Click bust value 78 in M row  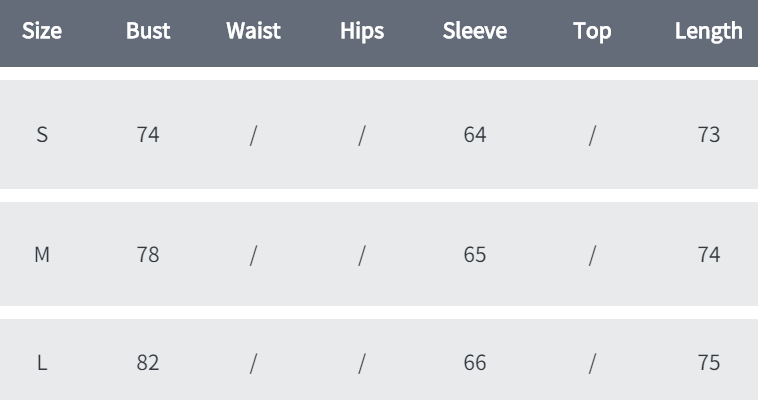point(148,254)
